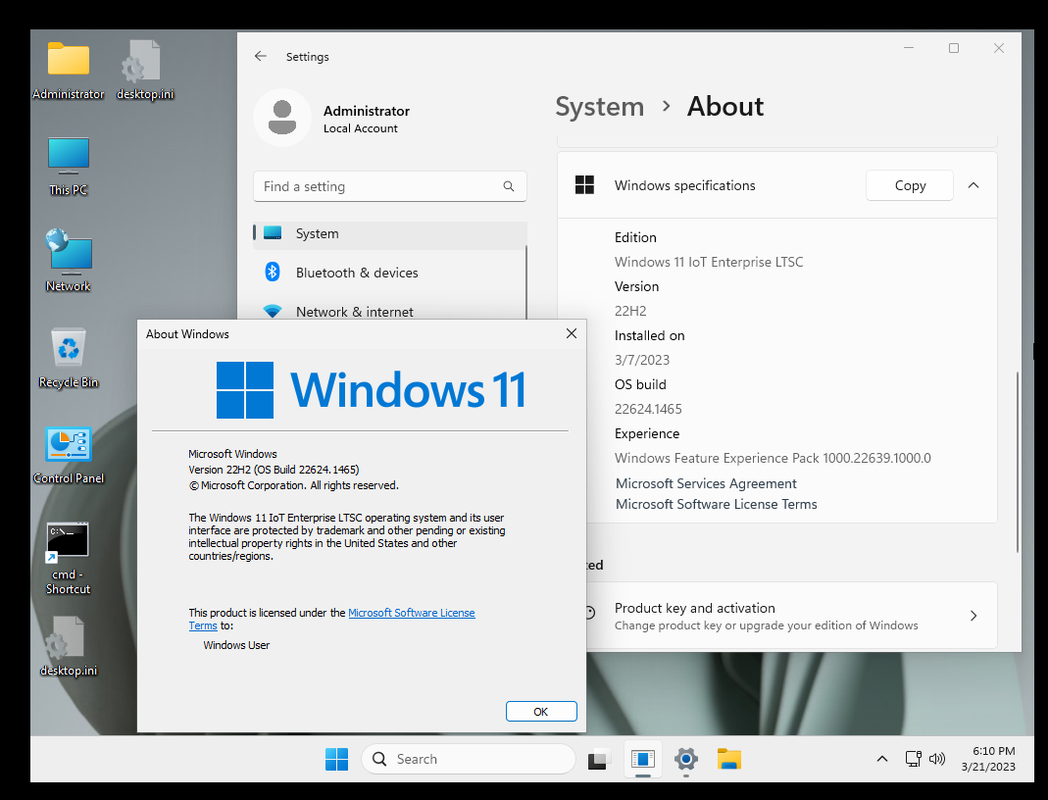Image resolution: width=1048 pixels, height=800 pixels.
Task: Open Product key and activation
Action: click(x=777, y=616)
